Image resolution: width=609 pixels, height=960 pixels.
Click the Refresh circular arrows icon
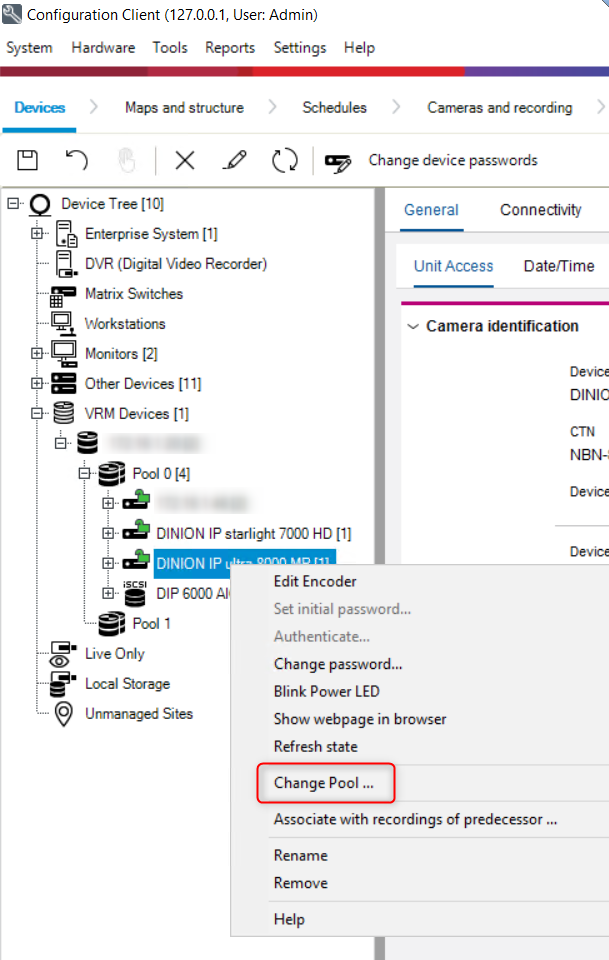pyautogui.click(x=285, y=161)
